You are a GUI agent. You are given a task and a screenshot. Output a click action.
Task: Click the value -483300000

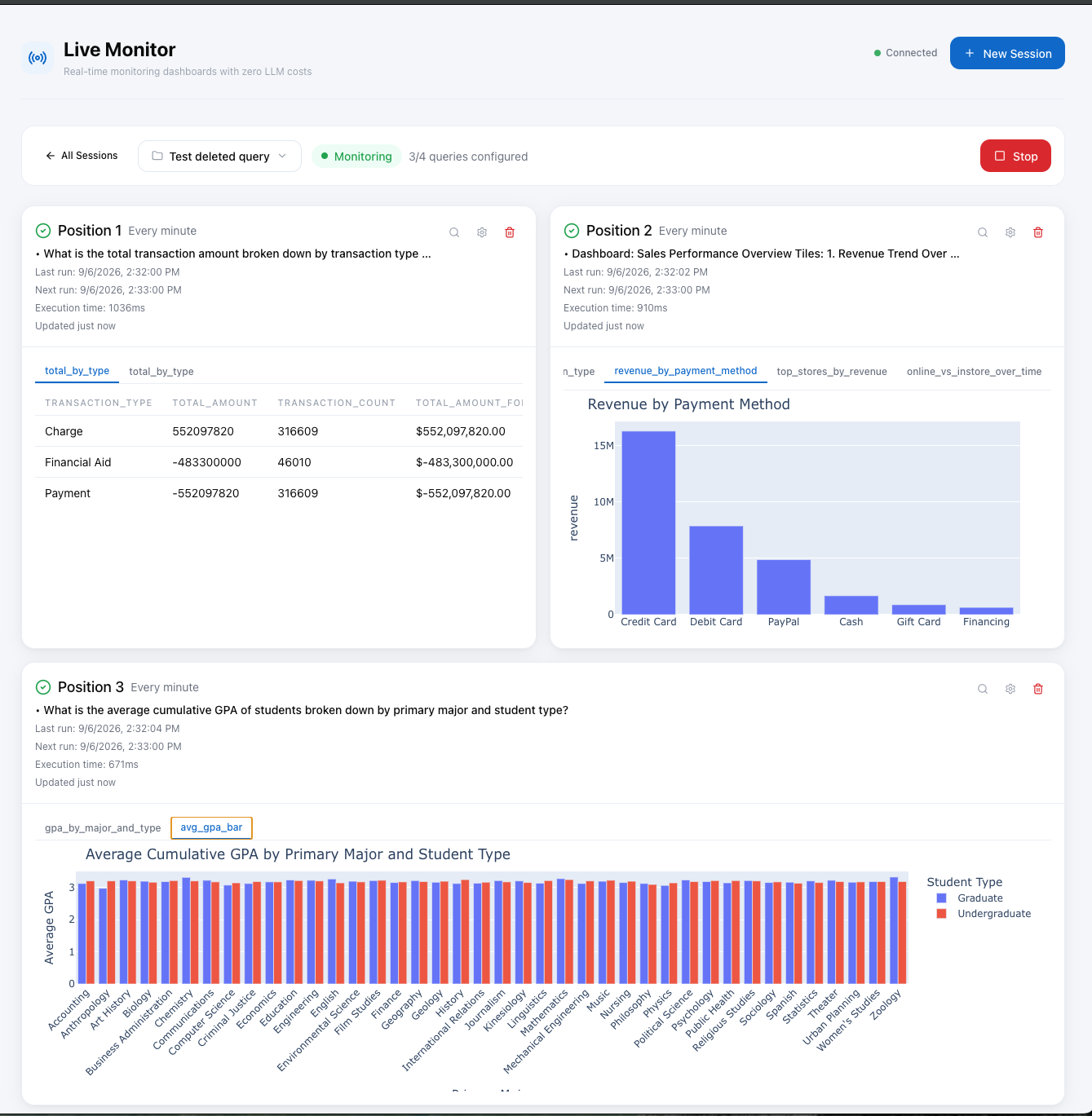pyautogui.click(x=206, y=462)
